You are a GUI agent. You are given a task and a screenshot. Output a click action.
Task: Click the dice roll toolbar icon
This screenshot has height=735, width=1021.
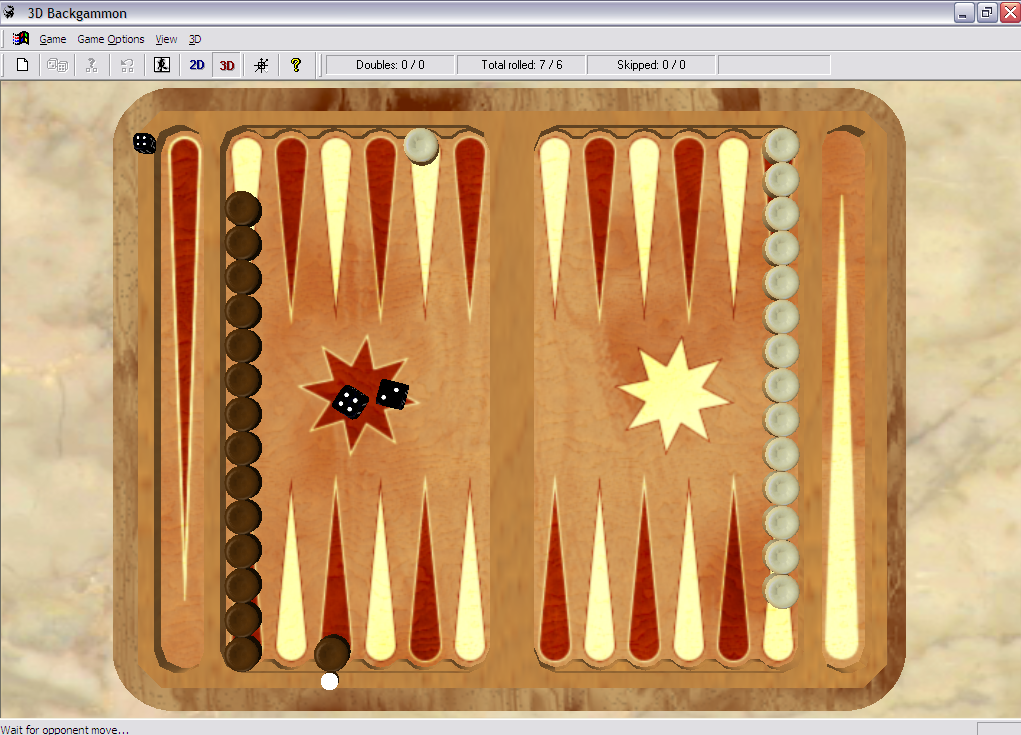pyautogui.click(x=55, y=64)
